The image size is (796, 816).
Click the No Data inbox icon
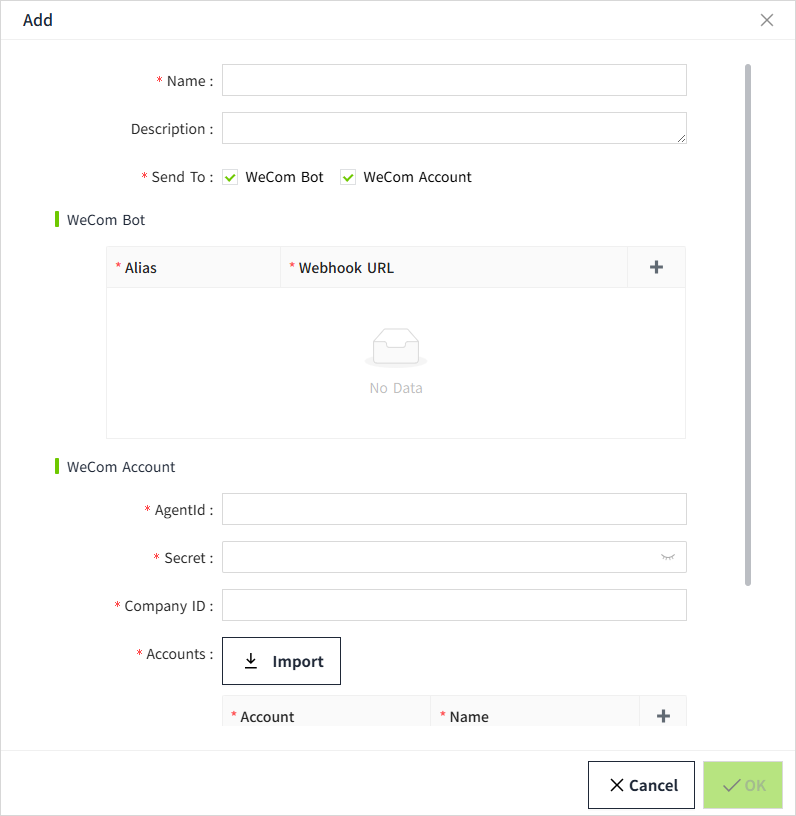396,348
